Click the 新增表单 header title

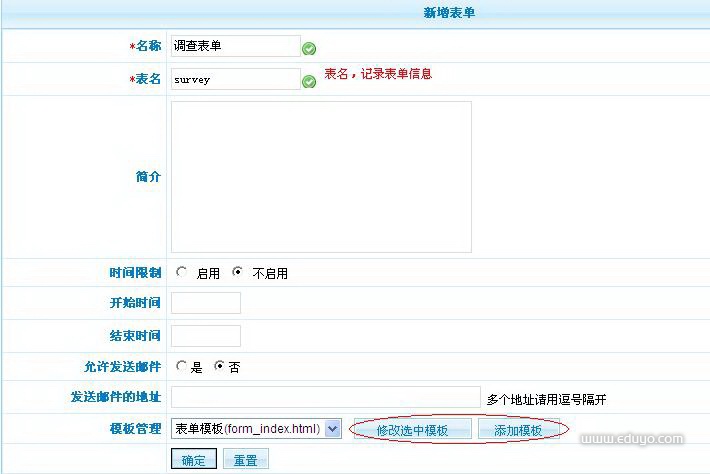pyautogui.click(x=457, y=13)
